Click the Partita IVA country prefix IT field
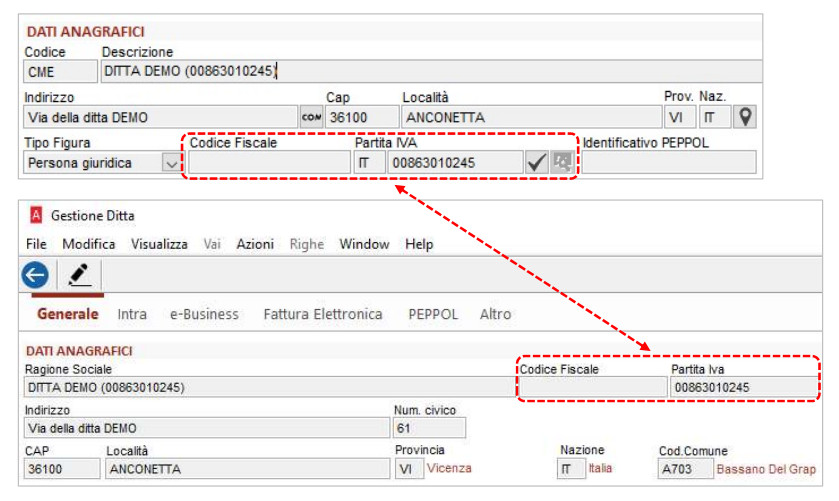This screenshot has height=501, width=839. pos(369,162)
